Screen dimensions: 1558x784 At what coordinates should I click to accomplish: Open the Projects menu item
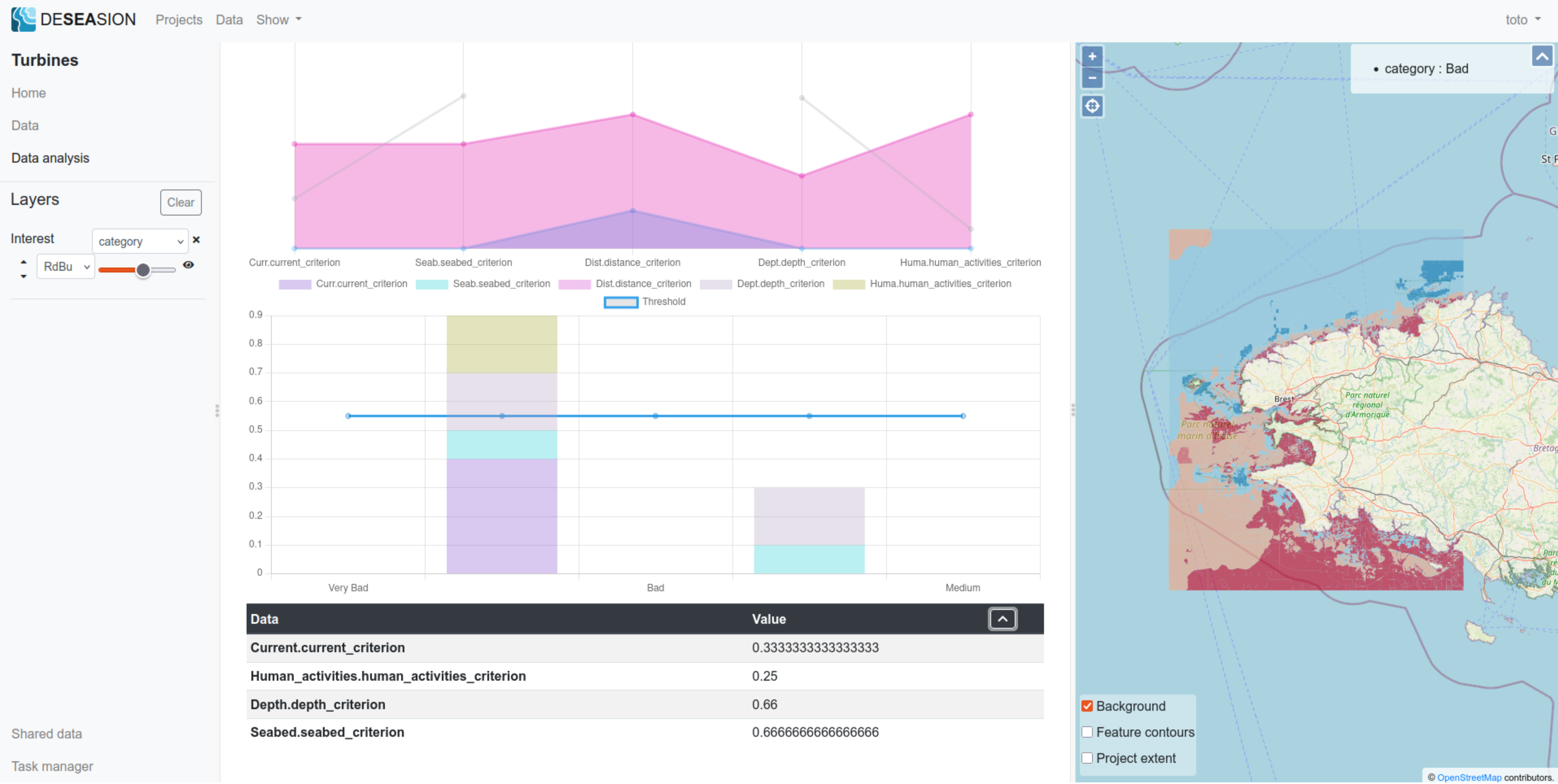(x=178, y=20)
